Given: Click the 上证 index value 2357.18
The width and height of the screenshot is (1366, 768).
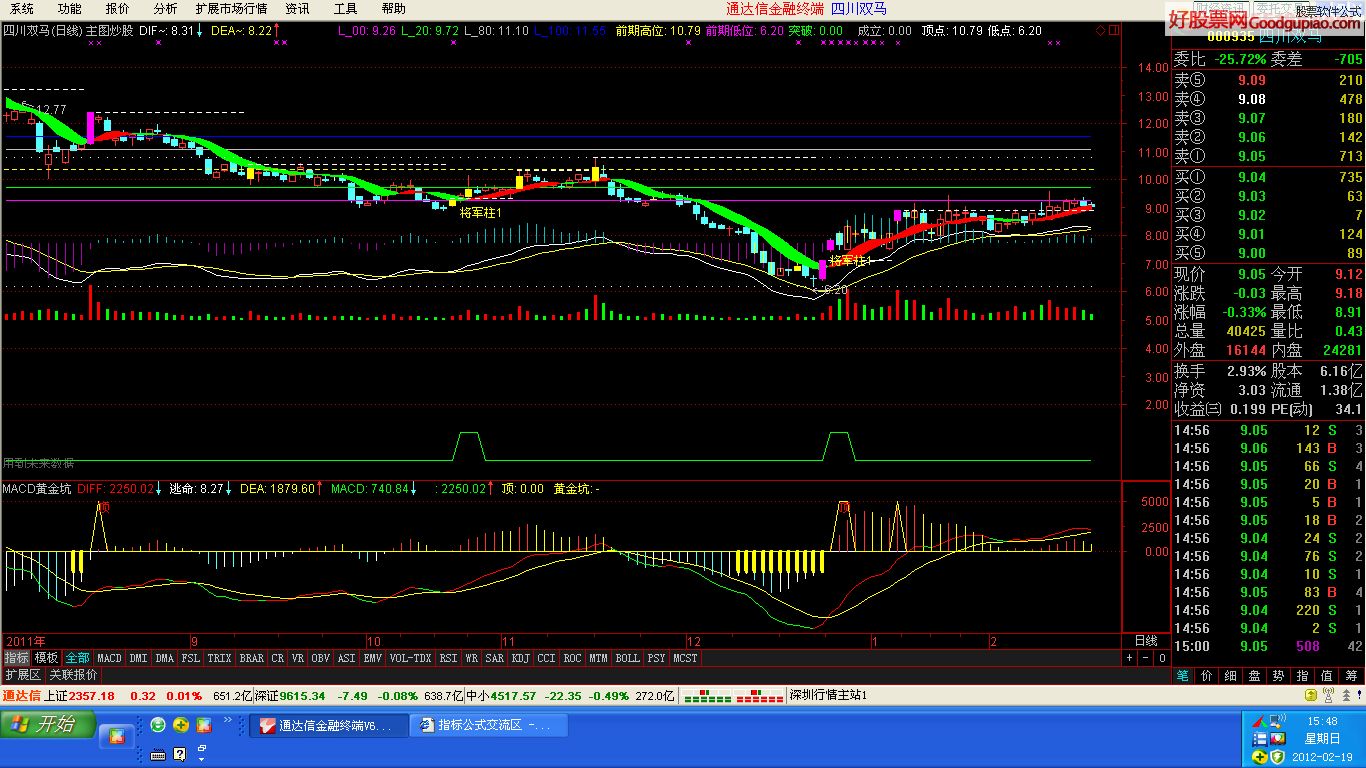Looking at the screenshot, I should (91, 696).
